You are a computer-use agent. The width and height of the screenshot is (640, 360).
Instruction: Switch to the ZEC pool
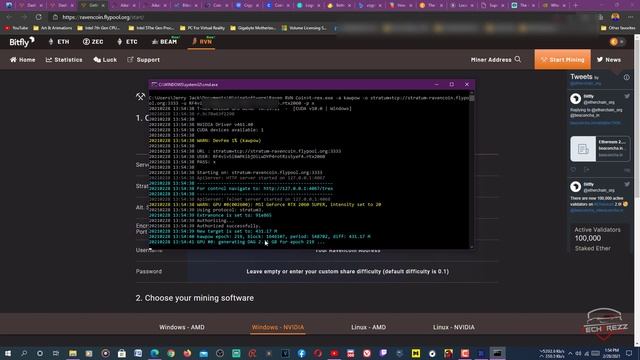point(93,42)
